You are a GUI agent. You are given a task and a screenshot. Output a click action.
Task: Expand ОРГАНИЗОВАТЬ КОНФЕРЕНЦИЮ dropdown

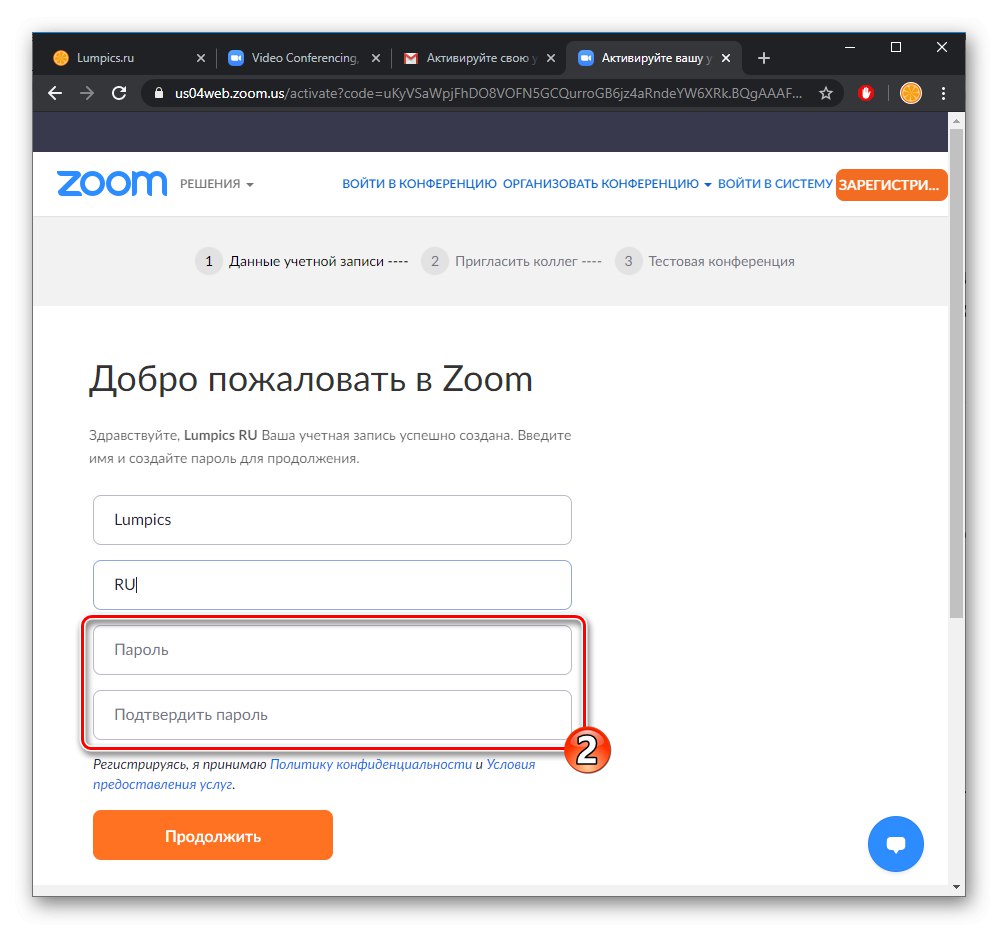[x=607, y=184]
